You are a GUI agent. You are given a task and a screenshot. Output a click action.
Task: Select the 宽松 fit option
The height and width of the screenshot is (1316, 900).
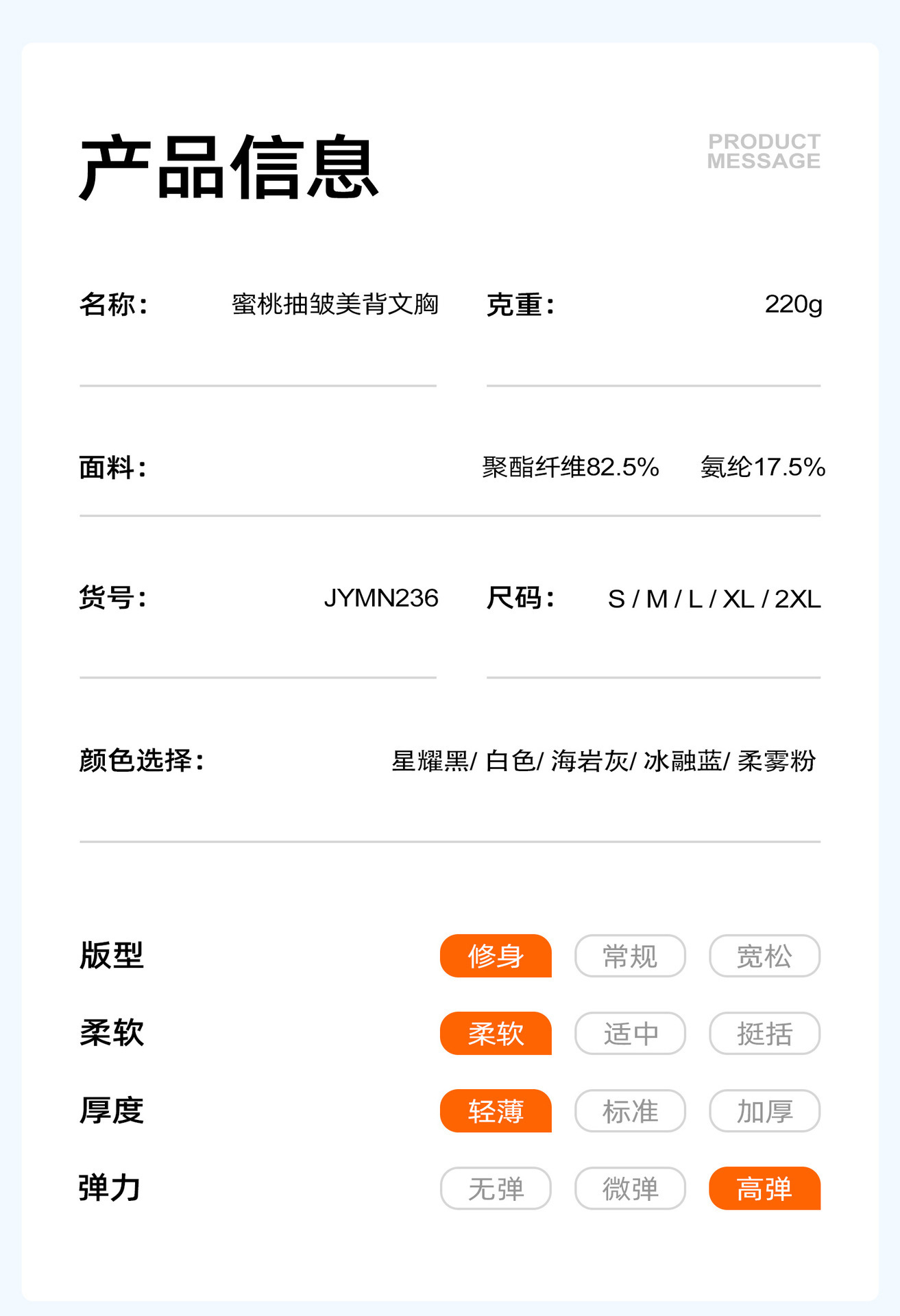pyautogui.click(x=764, y=955)
